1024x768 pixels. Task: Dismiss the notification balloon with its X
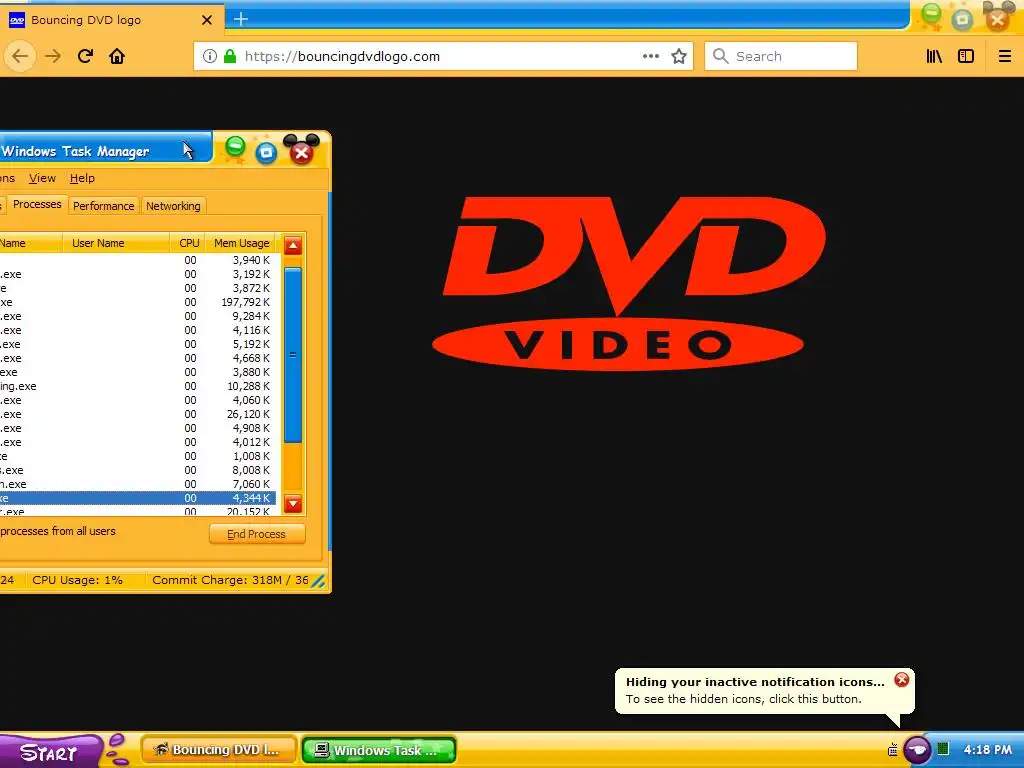tap(902, 680)
